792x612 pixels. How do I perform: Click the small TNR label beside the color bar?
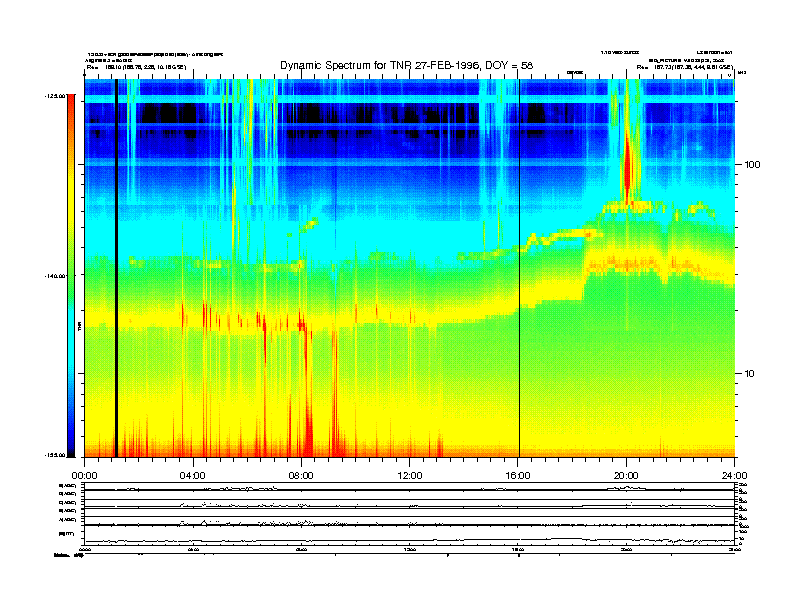tap(79, 326)
